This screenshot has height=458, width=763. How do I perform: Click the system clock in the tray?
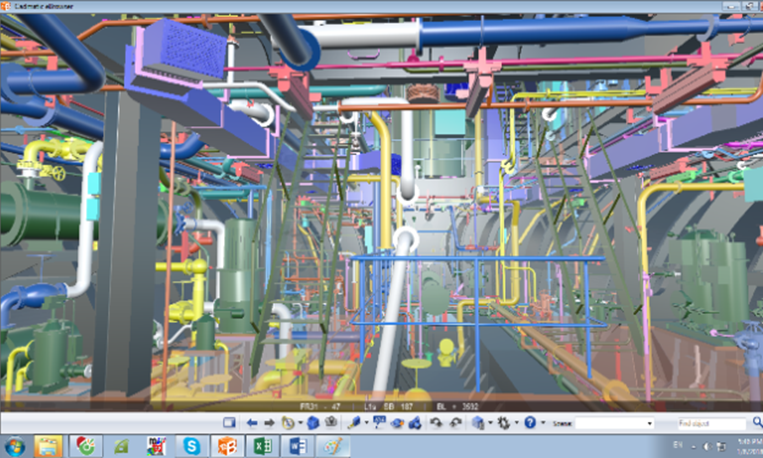click(742, 446)
